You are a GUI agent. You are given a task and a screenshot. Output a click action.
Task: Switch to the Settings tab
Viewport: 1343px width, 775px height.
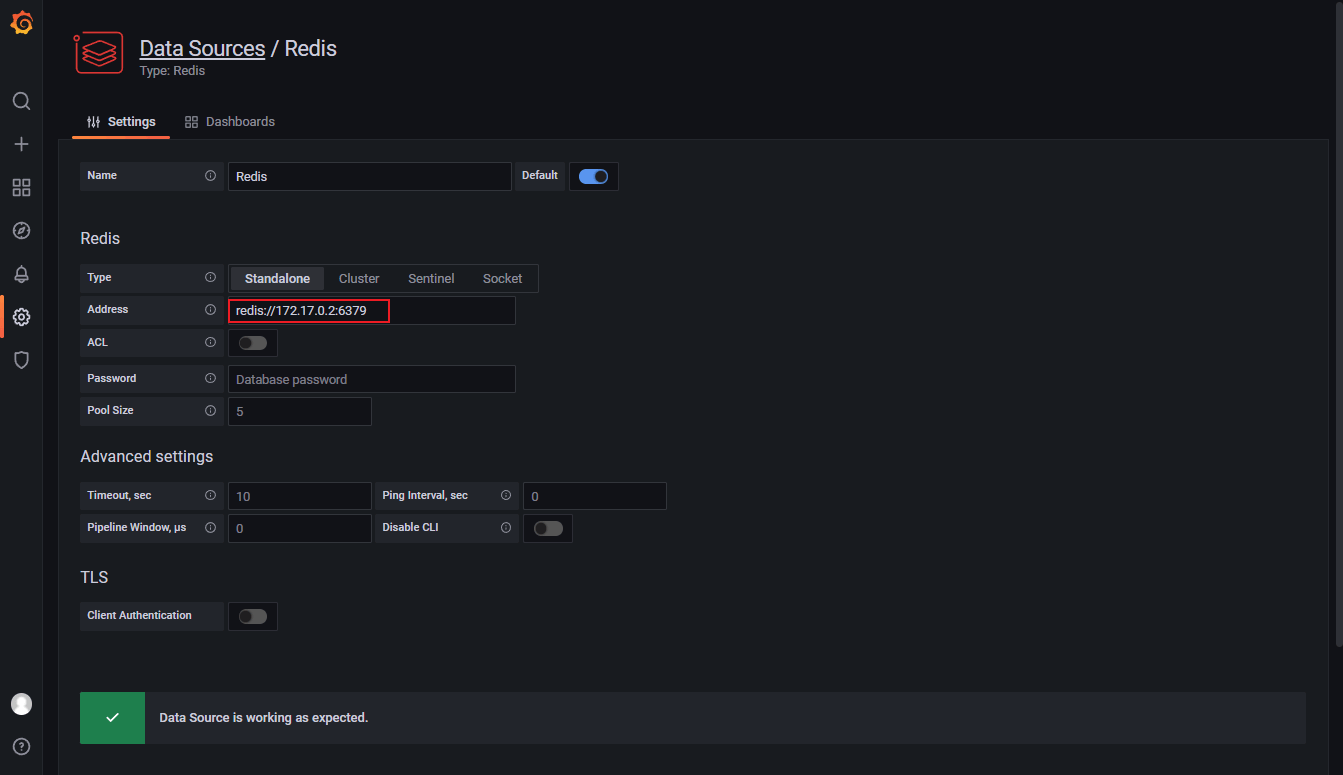tap(121, 121)
